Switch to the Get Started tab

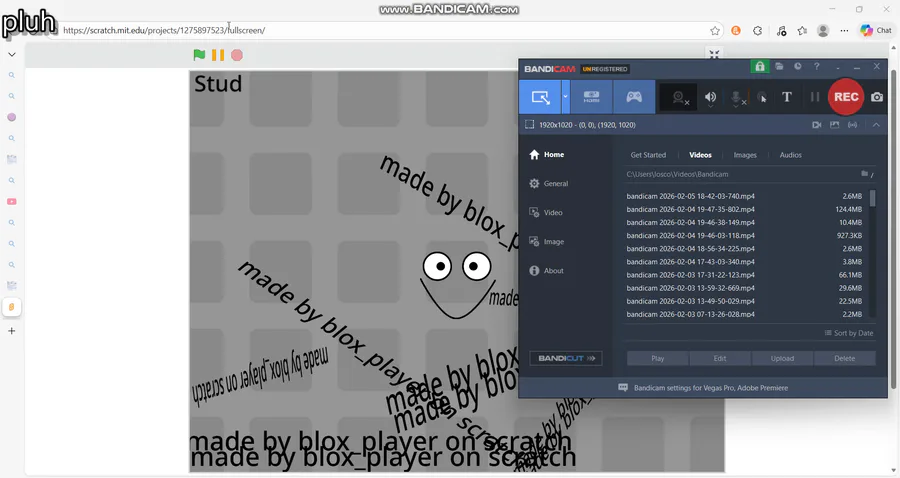click(x=648, y=155)
